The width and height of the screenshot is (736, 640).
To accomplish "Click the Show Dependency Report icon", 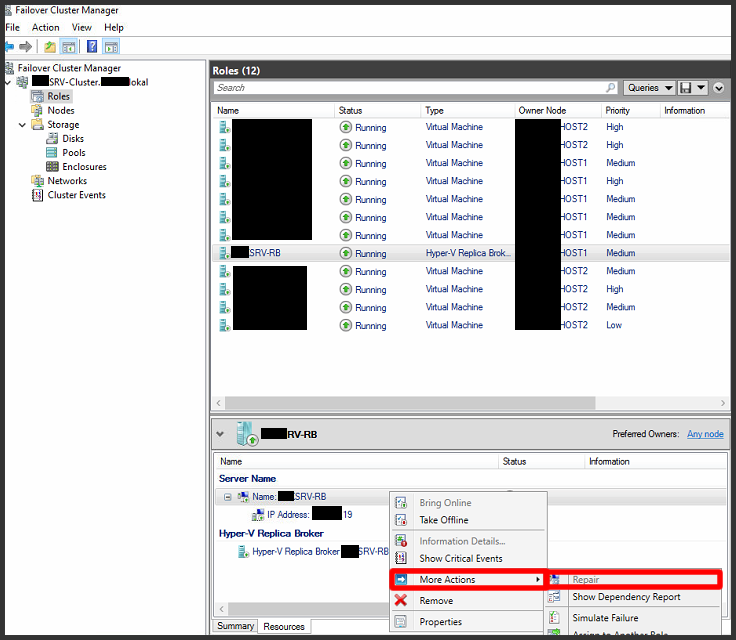I will tap(554, 597).
